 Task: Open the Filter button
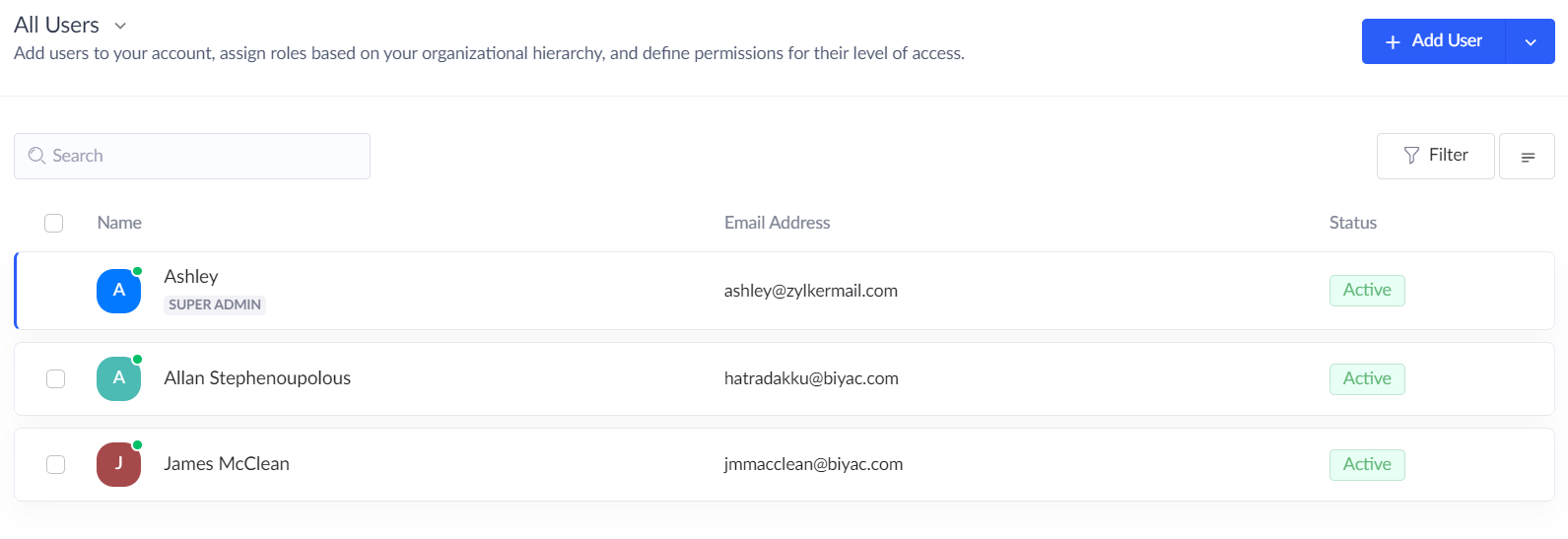pyautogui.click(x=1436, y=156)
